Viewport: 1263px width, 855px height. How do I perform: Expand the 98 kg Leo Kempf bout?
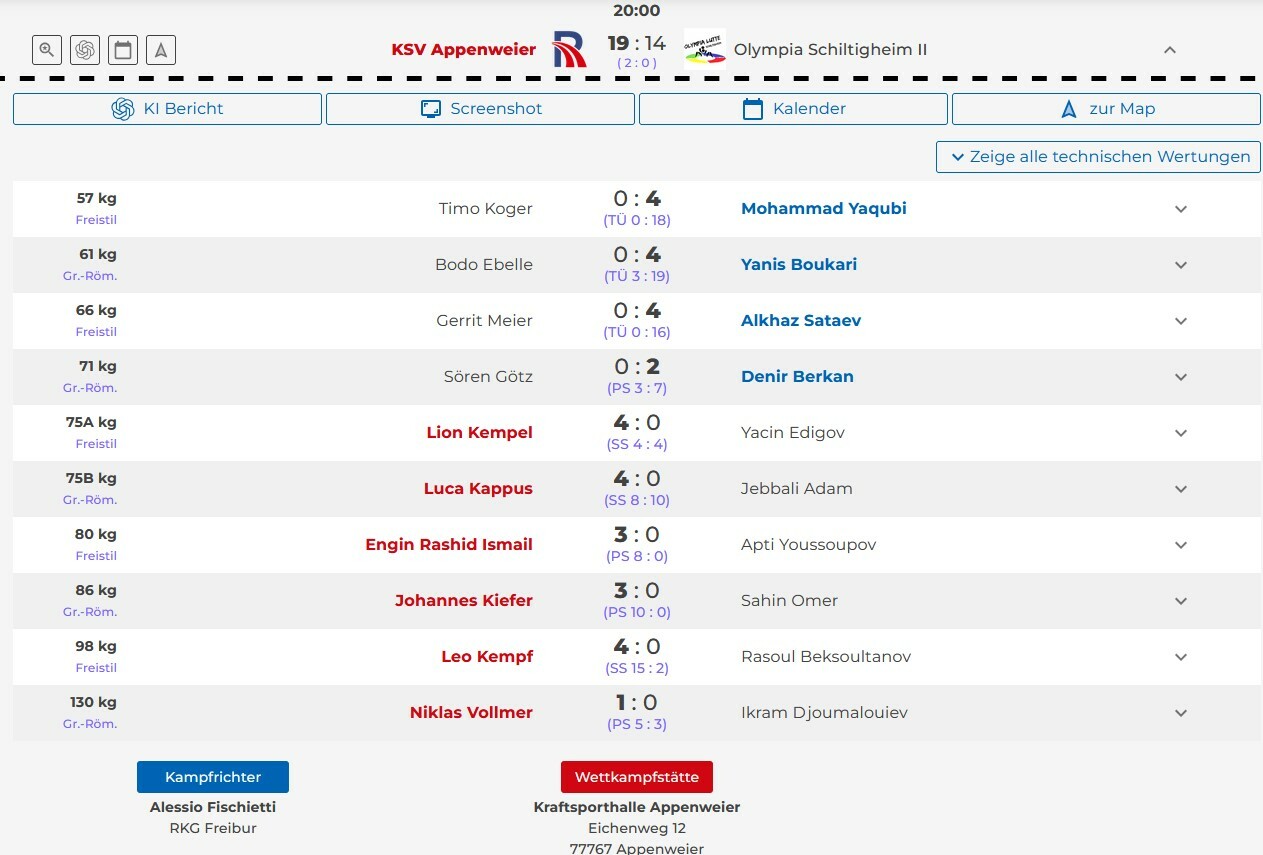(x=1180, y=657)
